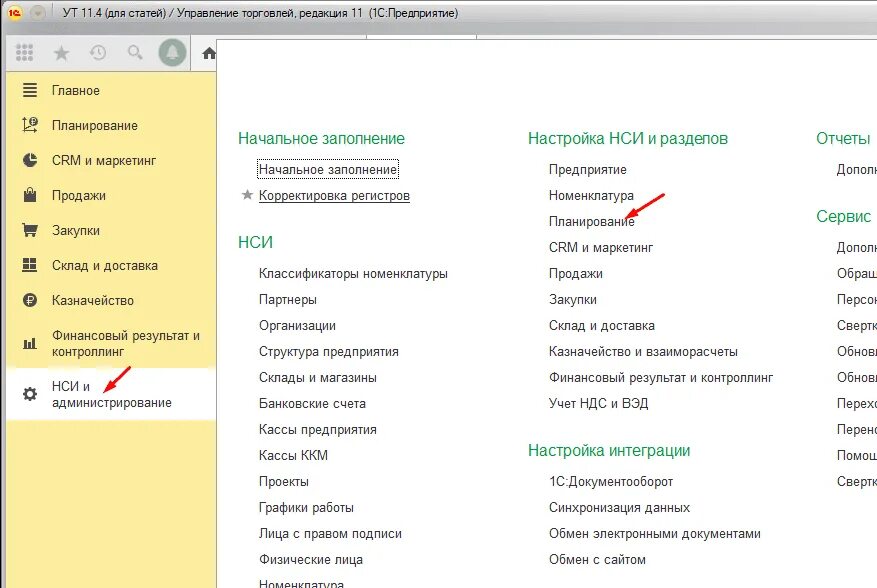Open Склад и доставка settings link
This screenshot has width=877, height=588.
[602, 326]
